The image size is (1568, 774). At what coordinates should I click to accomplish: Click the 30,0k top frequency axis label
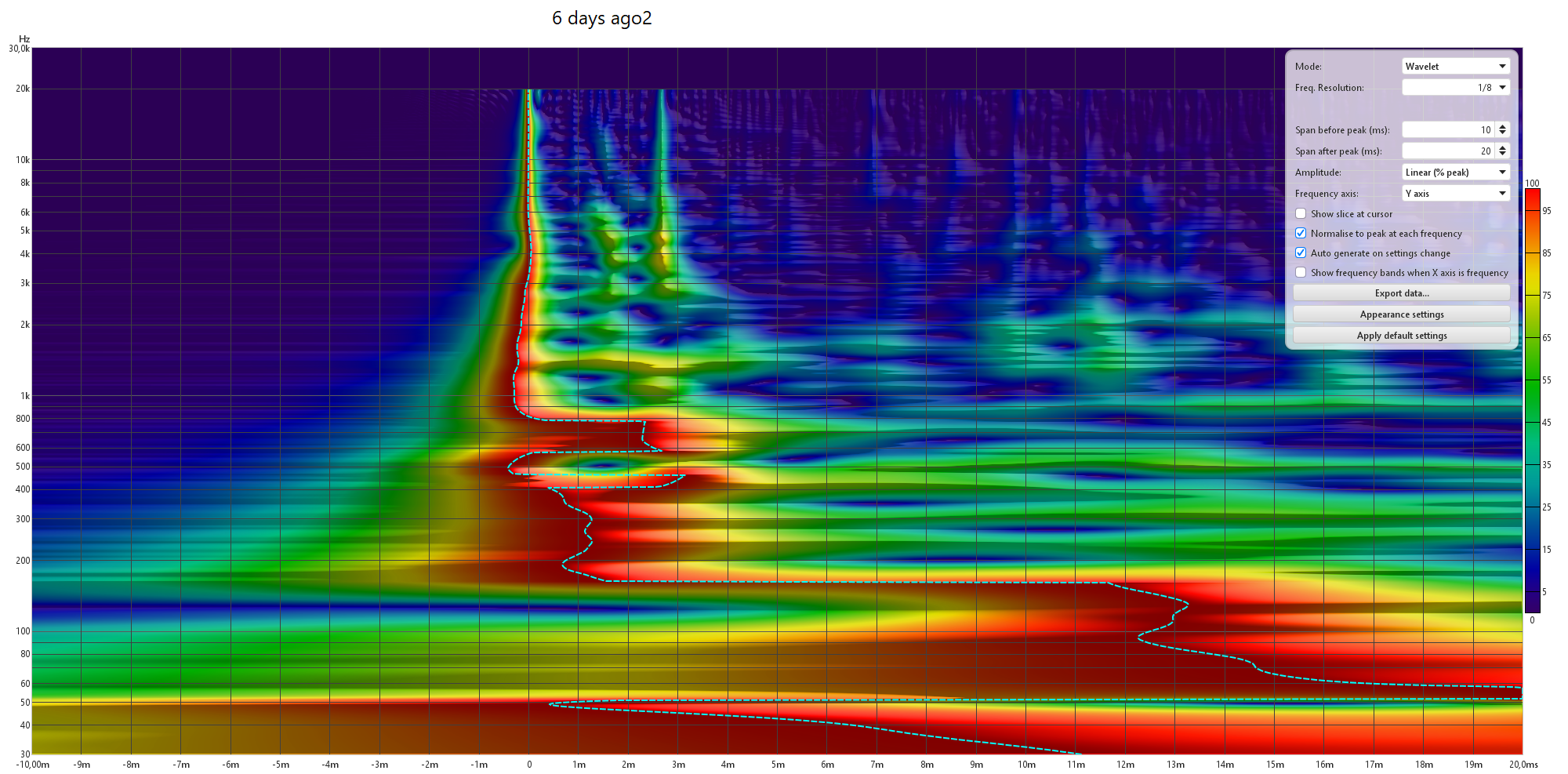coord(19,49)
